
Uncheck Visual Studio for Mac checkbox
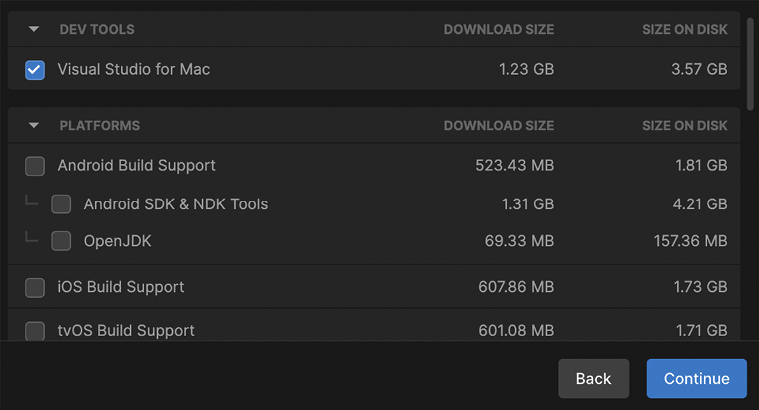pos(35,70)
